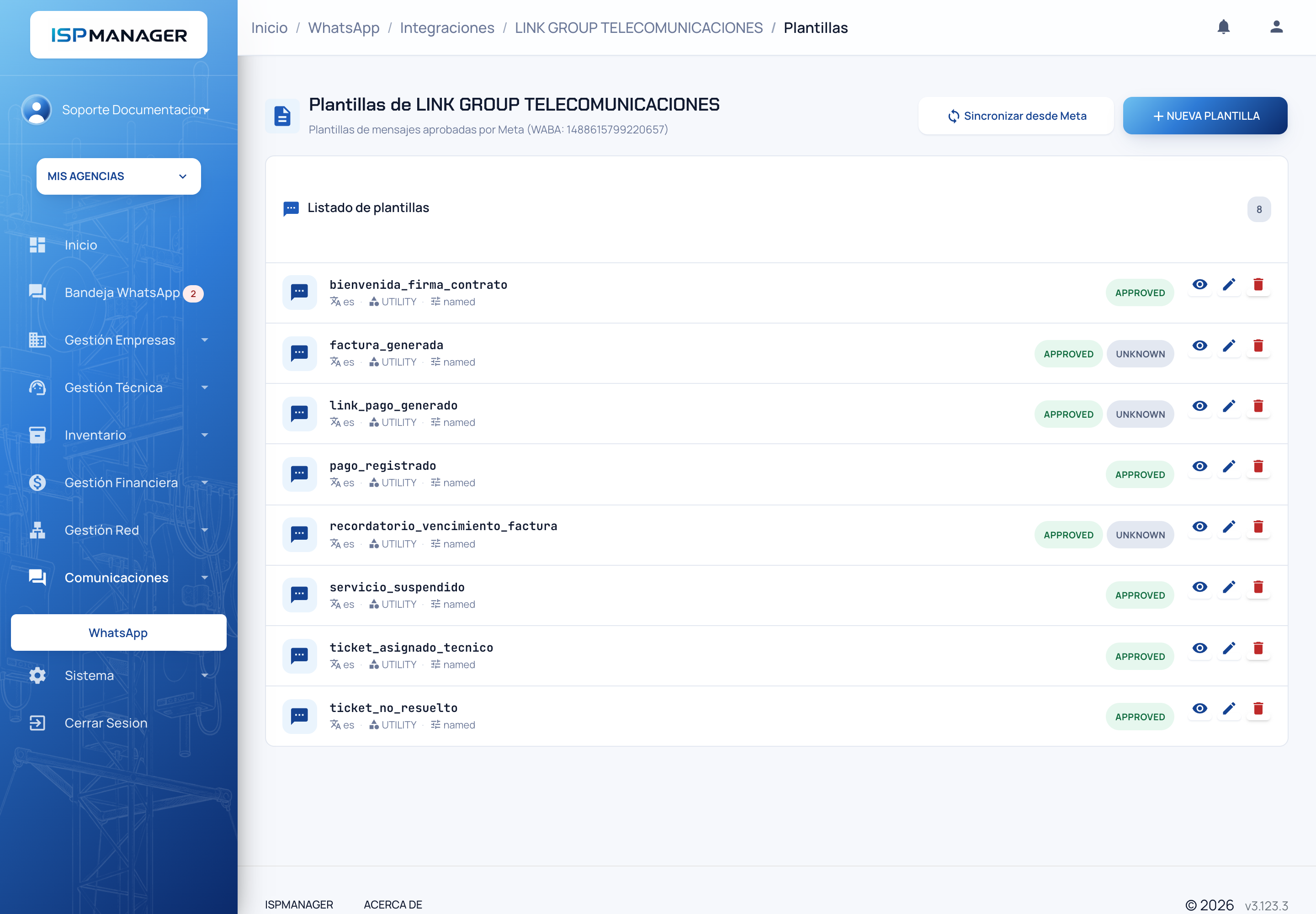Viewport: 1316px width, 914px height.
Task: Expand the Soporte Documentacion user menu
Action: point(207,110)
